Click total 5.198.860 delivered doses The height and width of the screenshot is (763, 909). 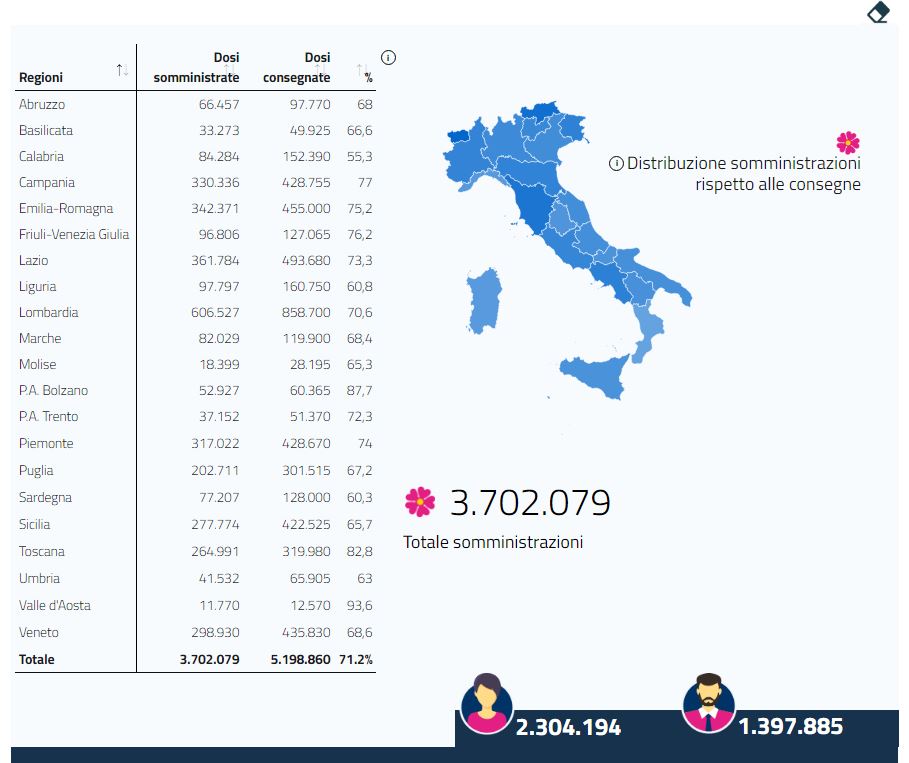click(300, 659)
